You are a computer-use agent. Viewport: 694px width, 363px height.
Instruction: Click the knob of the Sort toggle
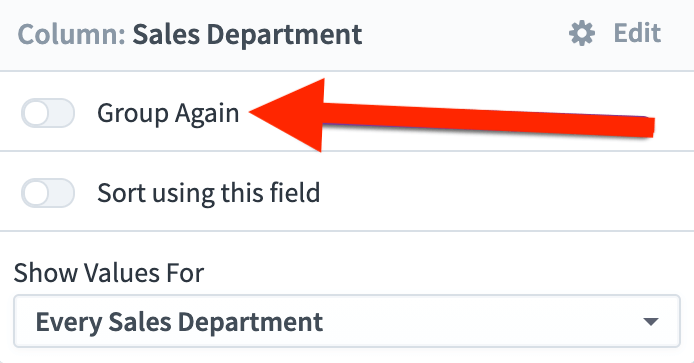(x=36, y=193)
